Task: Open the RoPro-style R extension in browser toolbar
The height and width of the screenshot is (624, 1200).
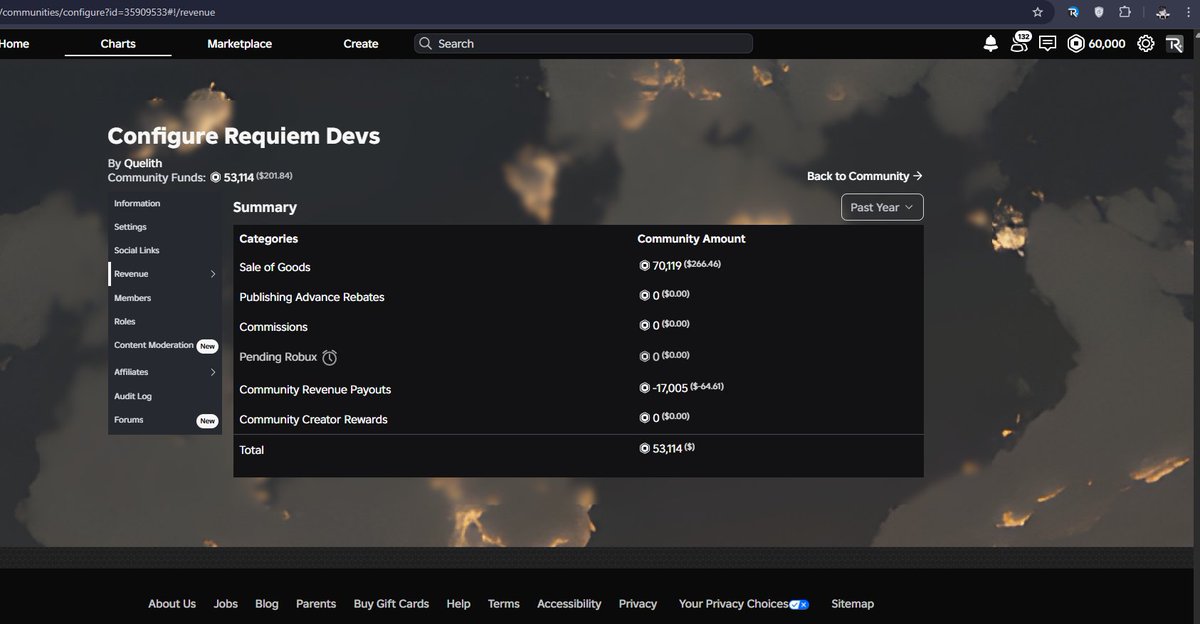Action: 1073,12
